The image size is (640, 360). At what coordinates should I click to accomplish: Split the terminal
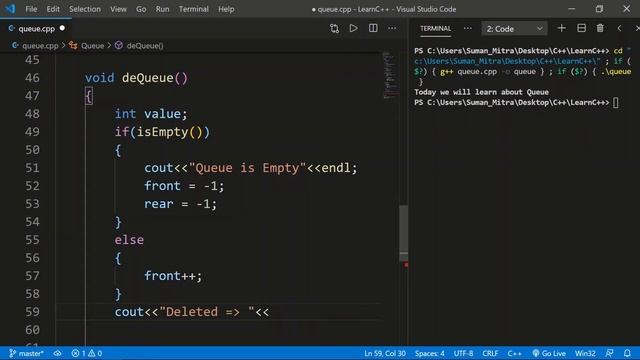tap(581, 28)
